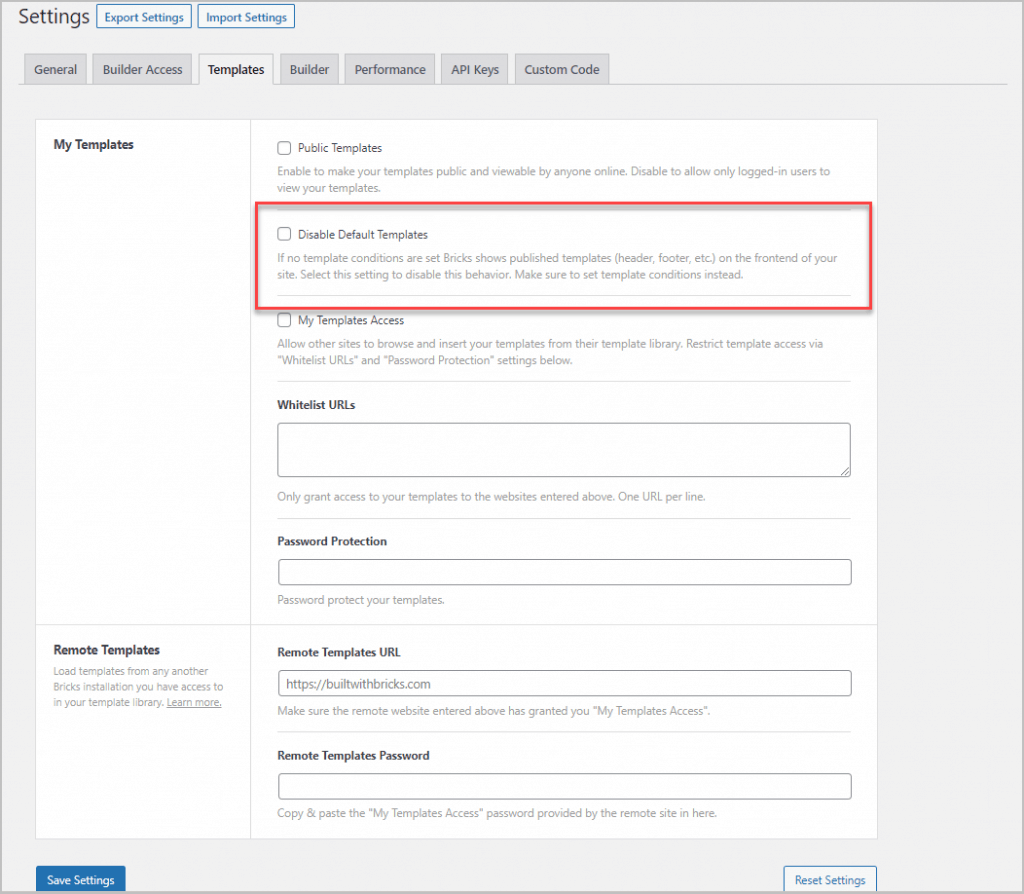This screenshot has width=1024, height=894.
Task: Focus the Whitelist URLs text area
Action: tap(564, 449)
